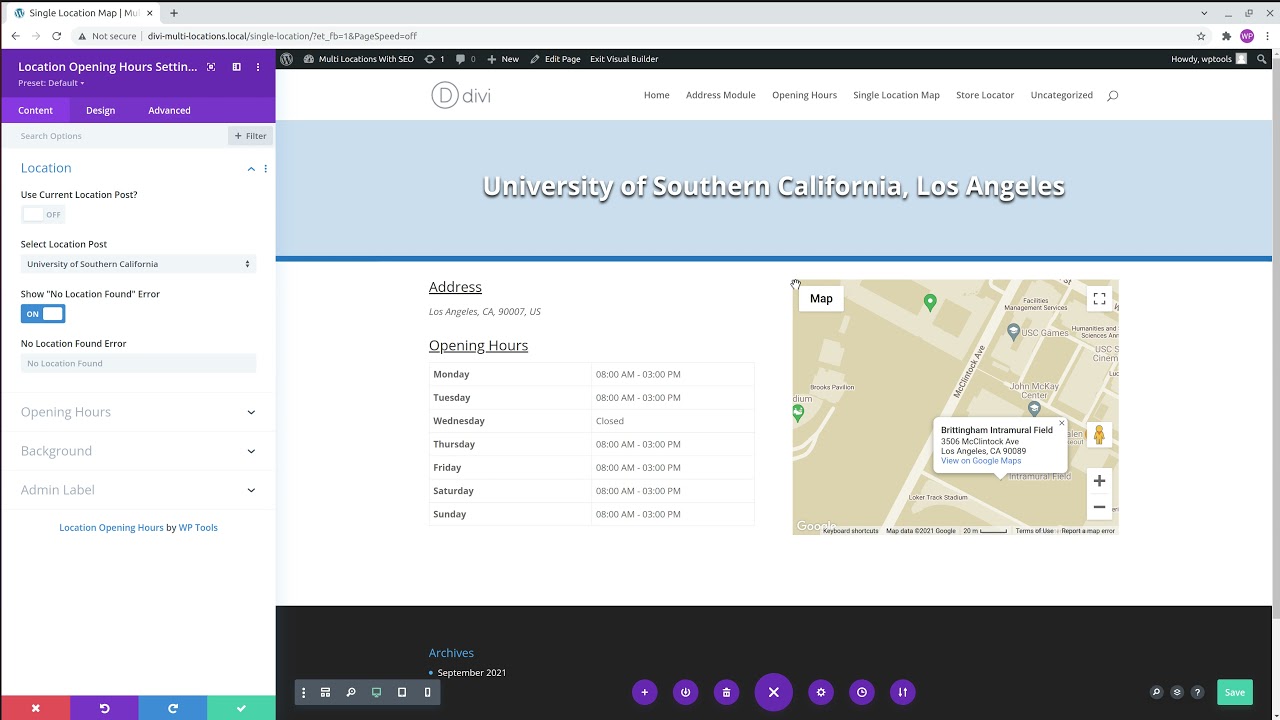Open builder toolbar three-dot menu
The width and height of the screenshot is (1280, 720).
303,692
